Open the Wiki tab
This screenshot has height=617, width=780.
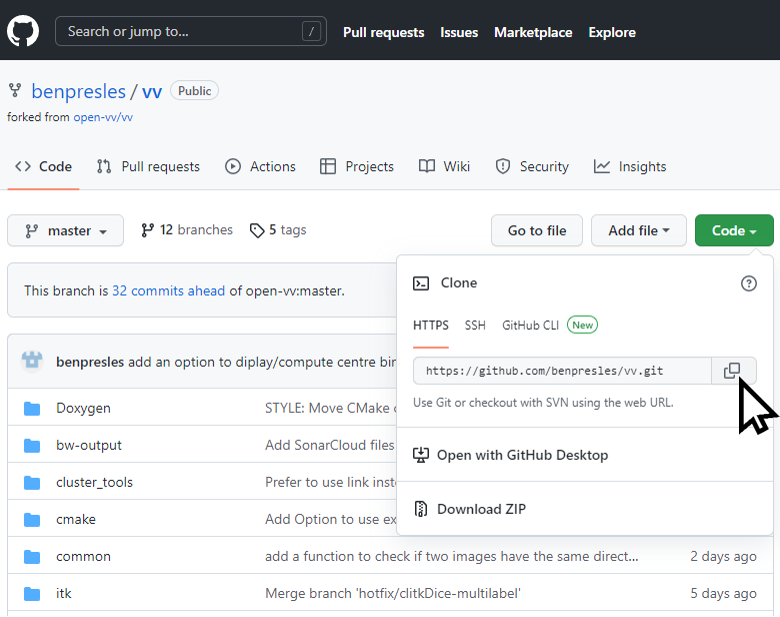[444, 167]
